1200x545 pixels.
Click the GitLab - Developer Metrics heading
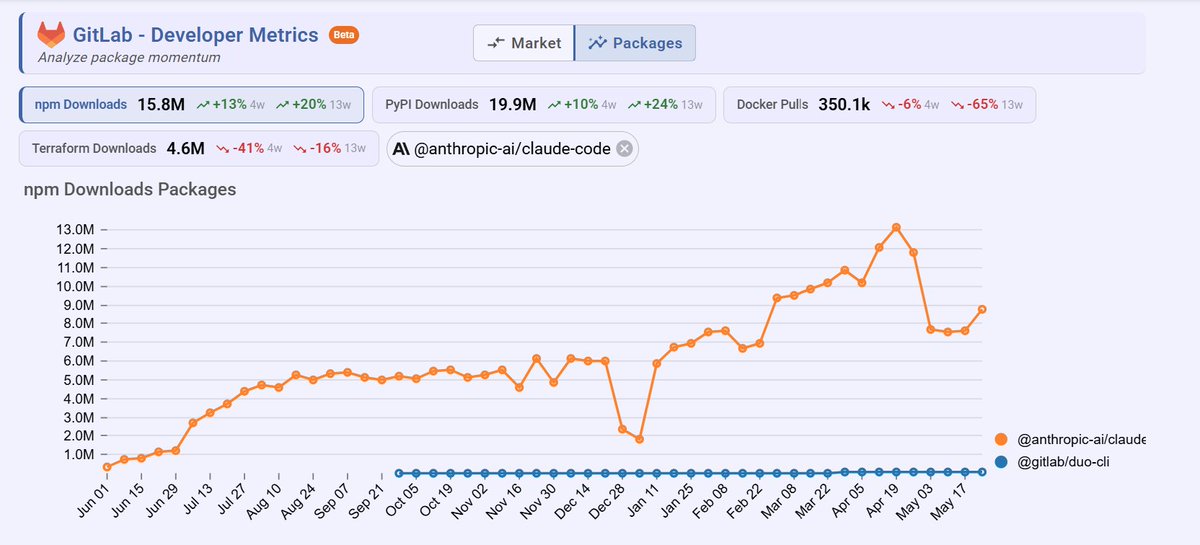coord(196,34)
